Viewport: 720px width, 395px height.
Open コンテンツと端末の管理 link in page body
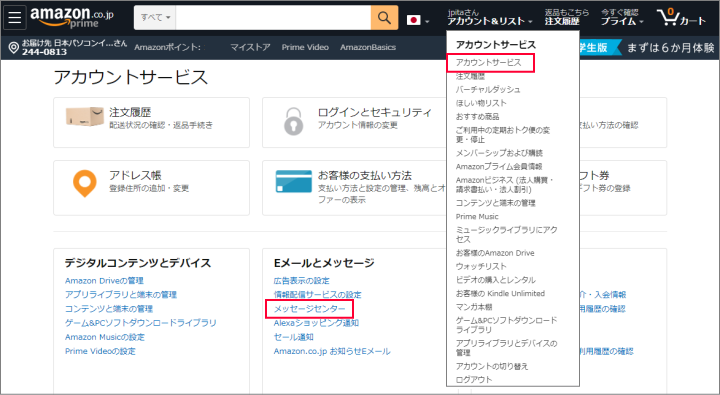point(109,309)
